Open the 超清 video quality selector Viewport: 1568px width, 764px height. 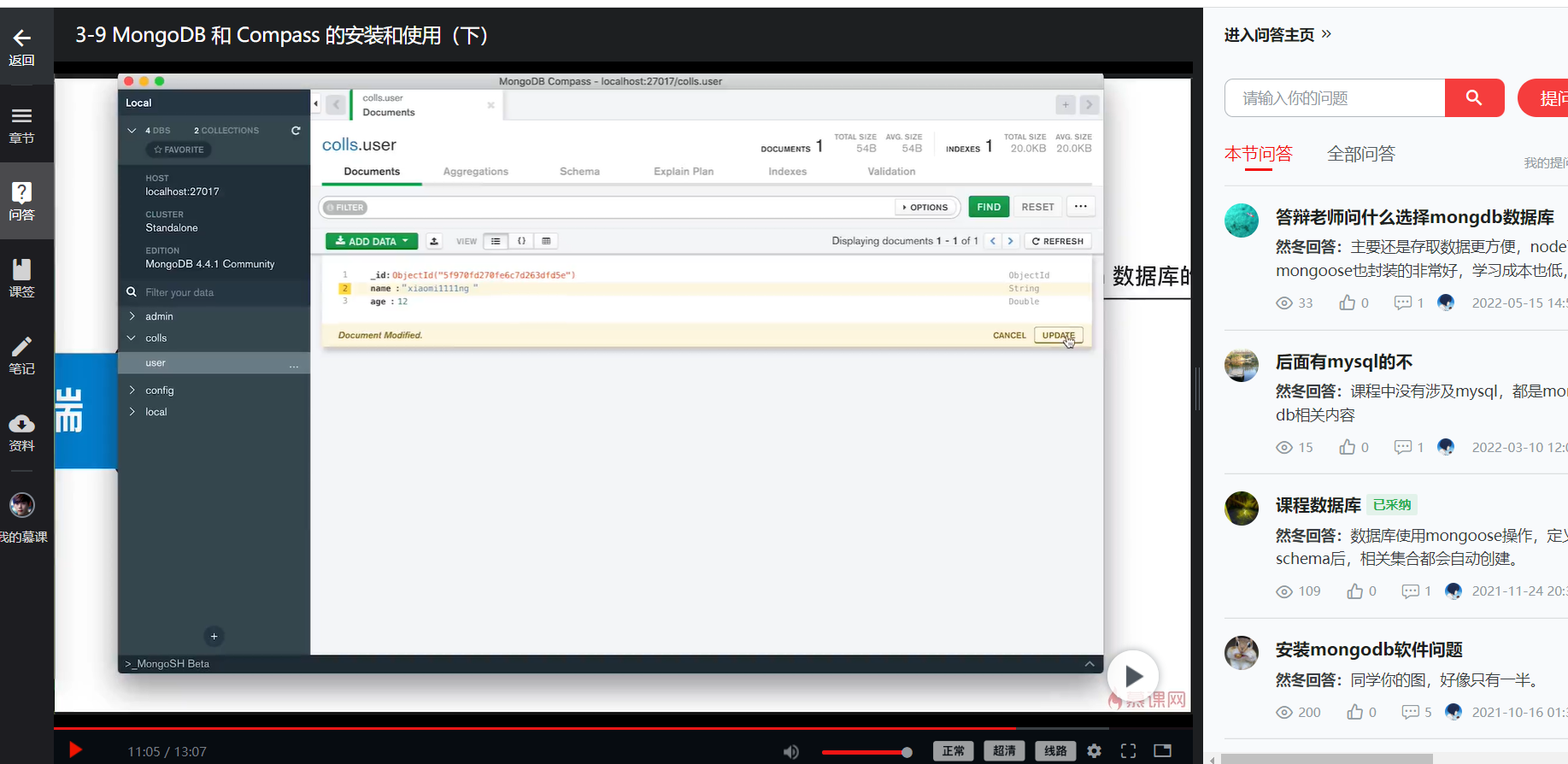coord(1004,751)
